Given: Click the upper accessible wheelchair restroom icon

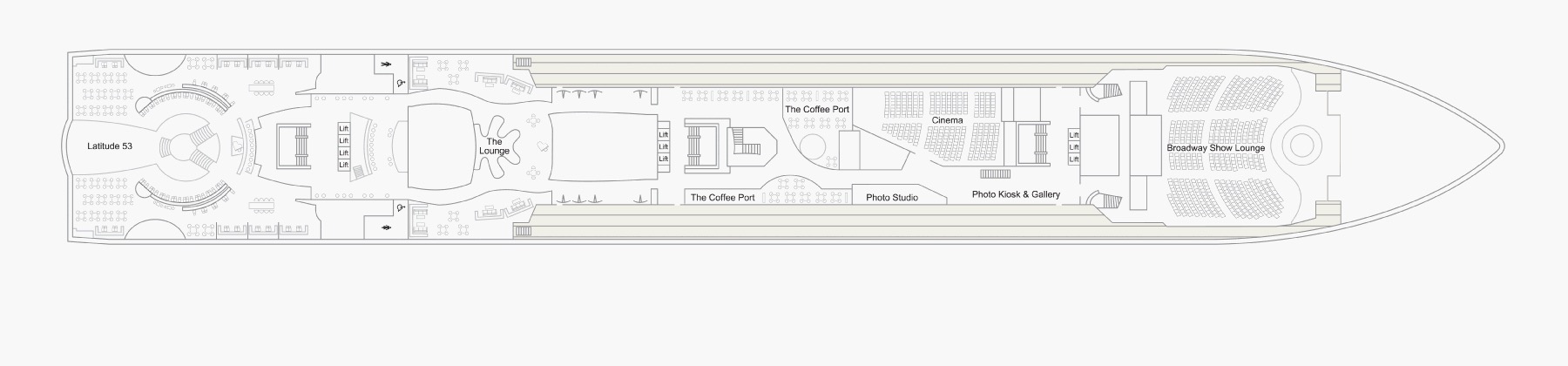Looking at the screenshot, I should pos(400,85).
